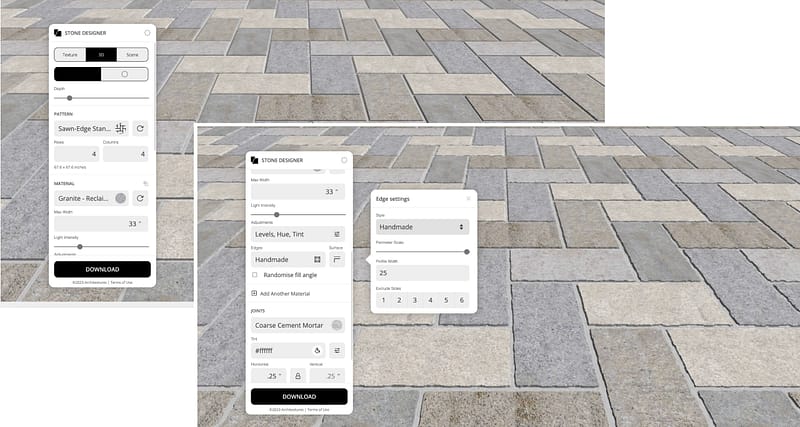Click the Coarse Cement Mortar swatch circle

tap(337, 325)
